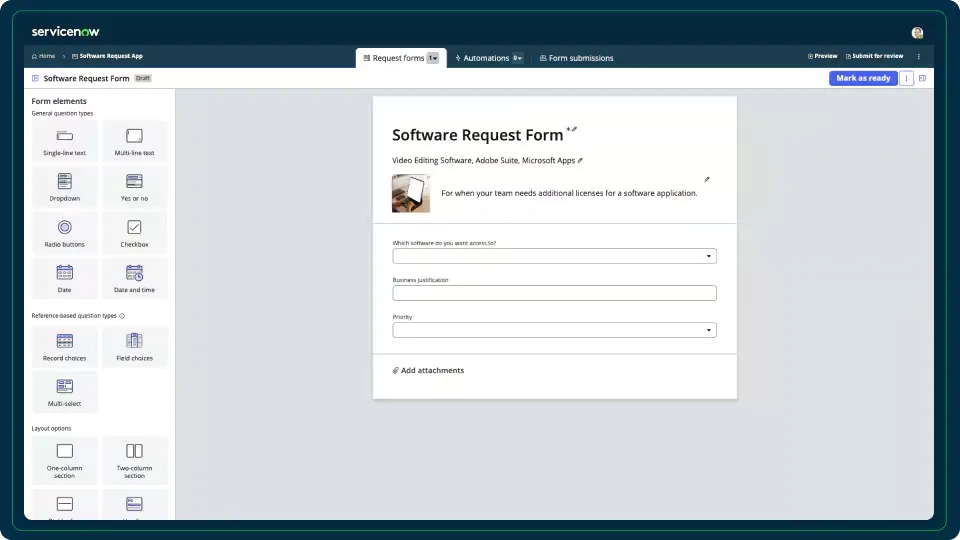Edit the Video Editing Software subtitle pencil
The image size is (960, 540).
tap(580, 160)
